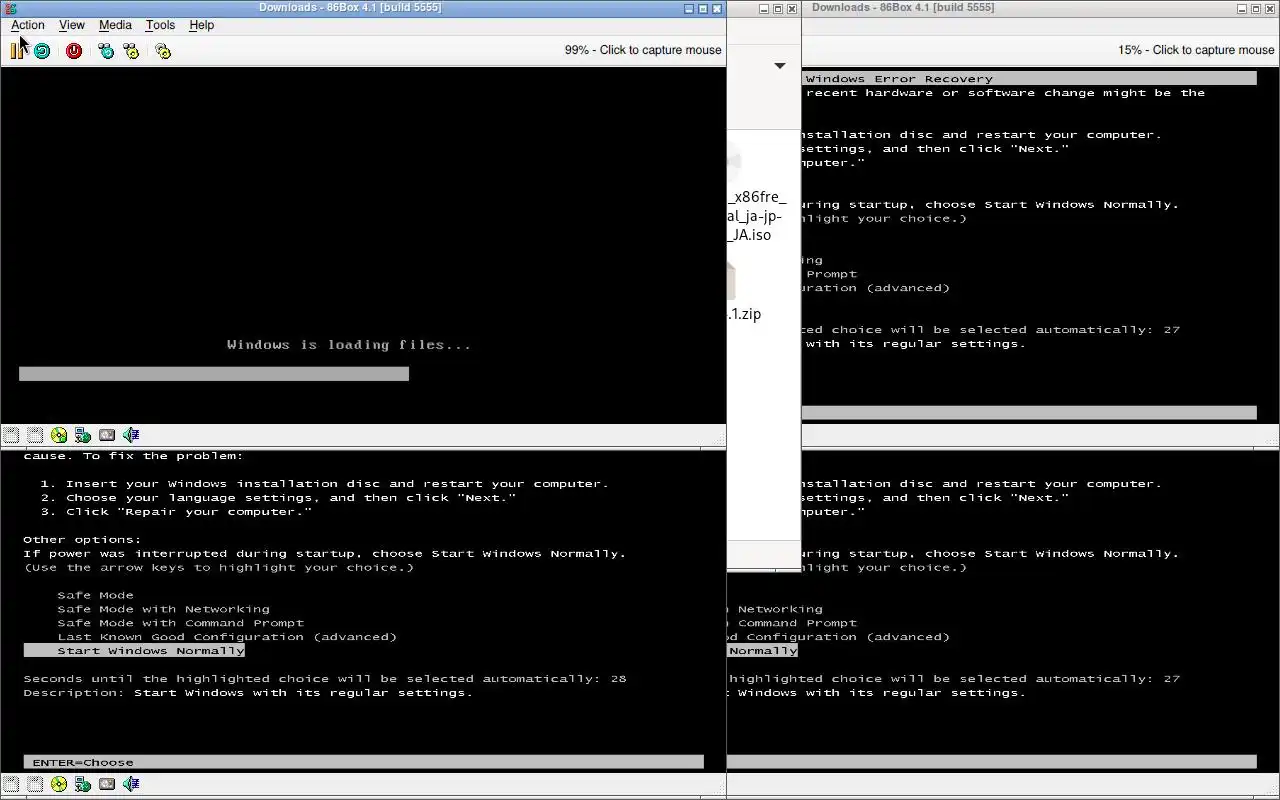The height and width of the screenshot is (800, 1280).
Task: Open the Help menu
Action: (x=202, y=25)
